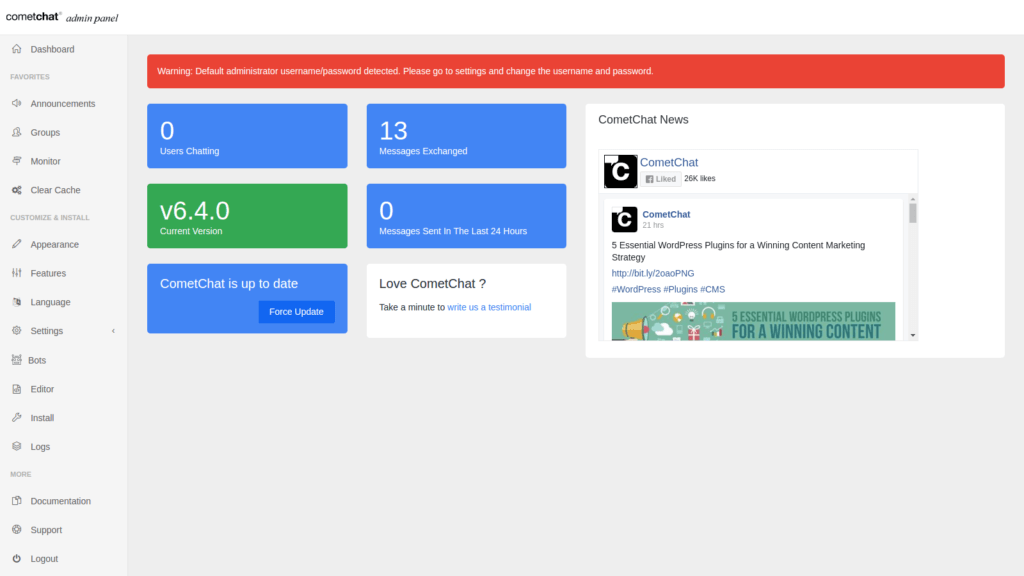Click the CometChat post avatar
1024x576 pixels.
tap(624, 219)
